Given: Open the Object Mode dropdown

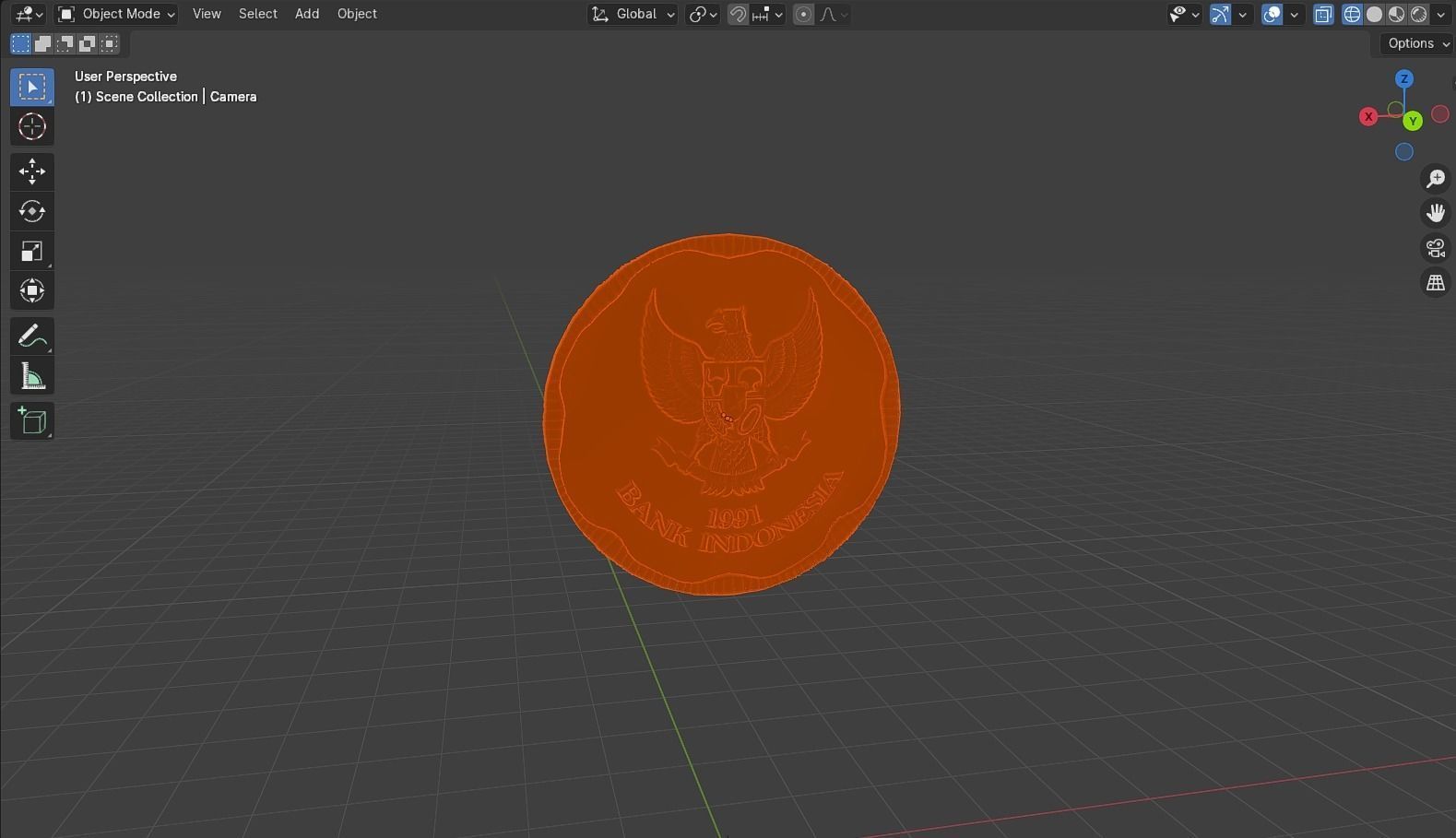Looking at the screenshot, I should pyautogui.click(x=116, y=14).
